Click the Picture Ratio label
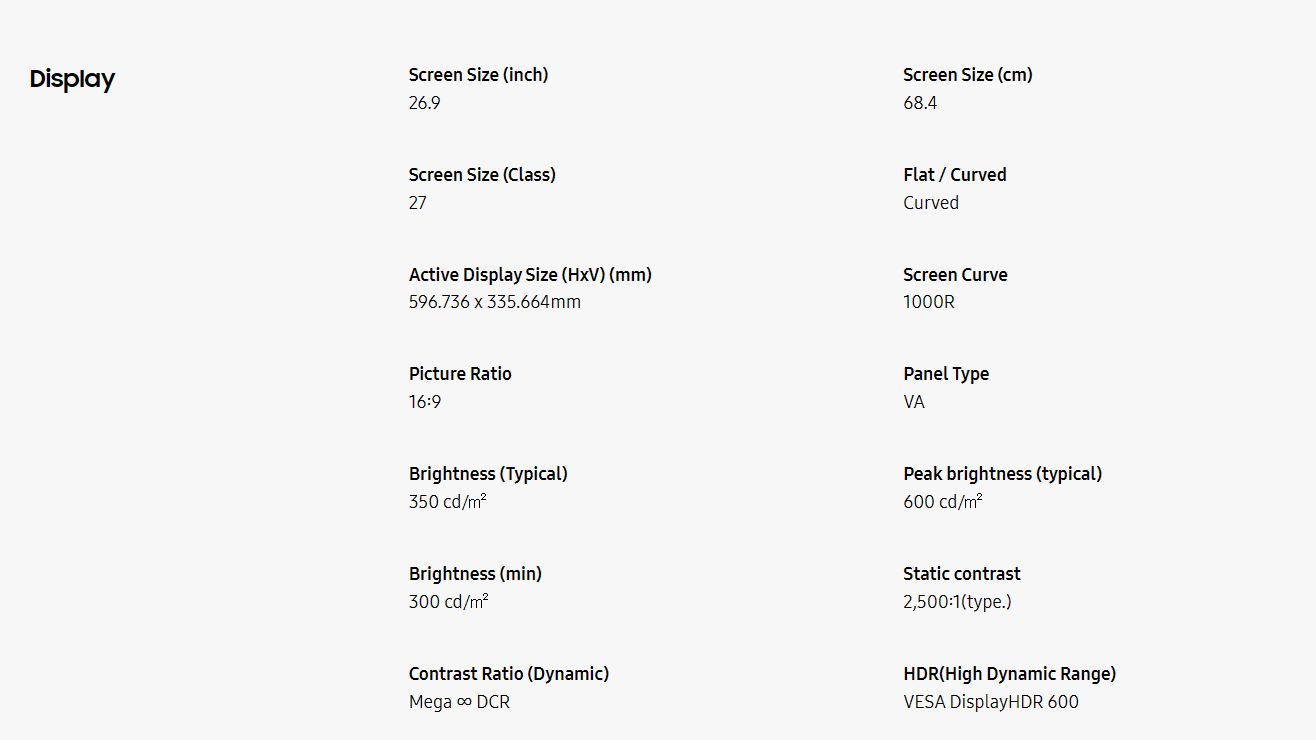 tap(460, 374)
